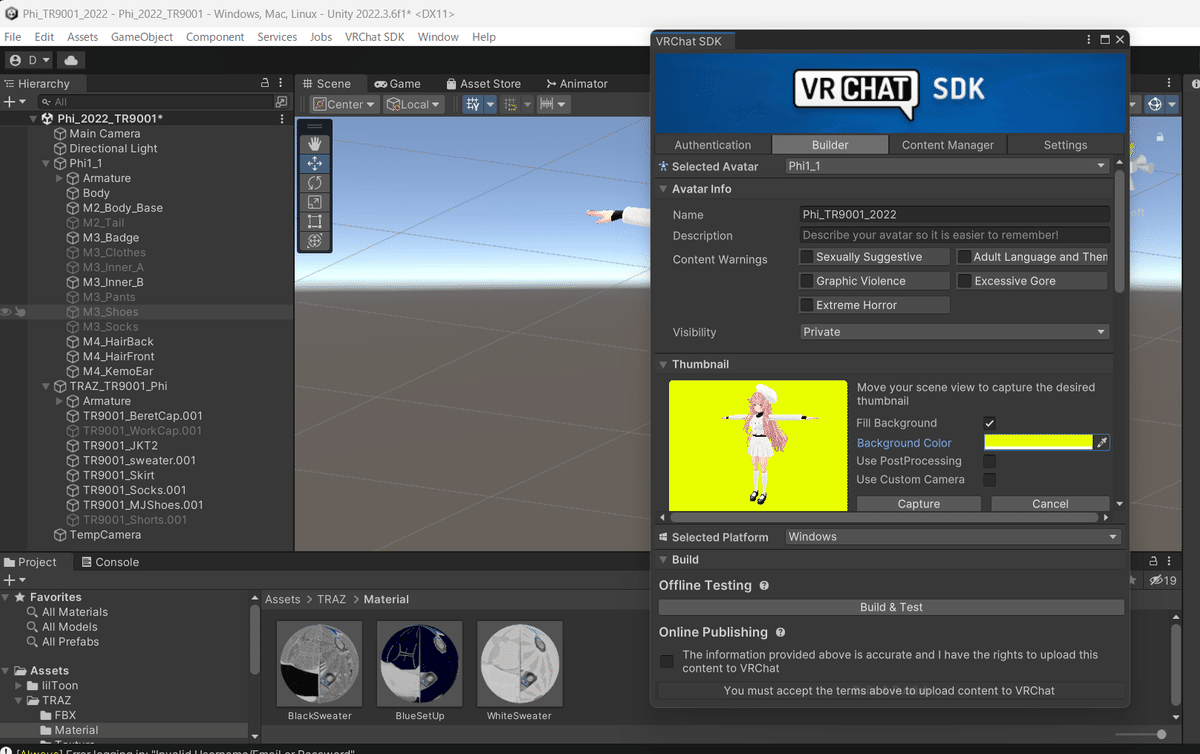The height and width of the screenshot is (754, 1200).
Task: Enable the Use PostProcessing checkbox
Action: (x=990, y=461)
